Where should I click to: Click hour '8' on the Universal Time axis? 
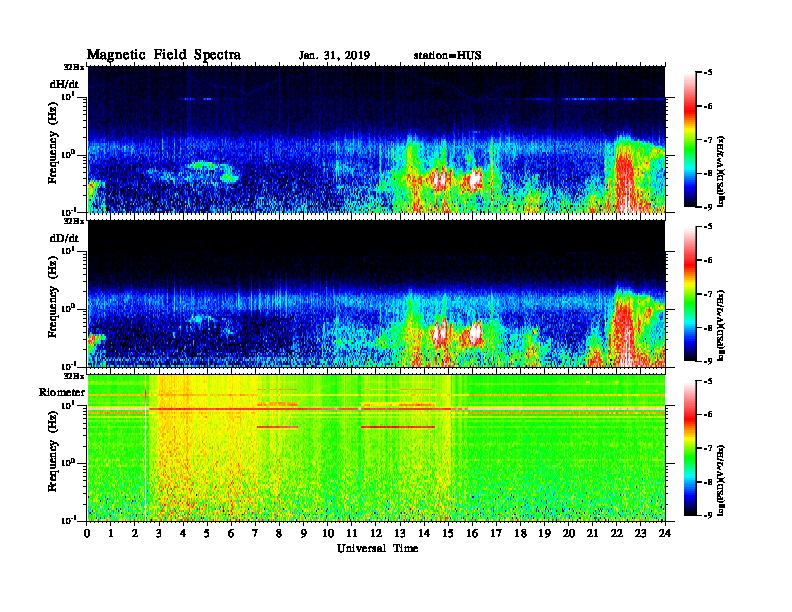point(279,533)
